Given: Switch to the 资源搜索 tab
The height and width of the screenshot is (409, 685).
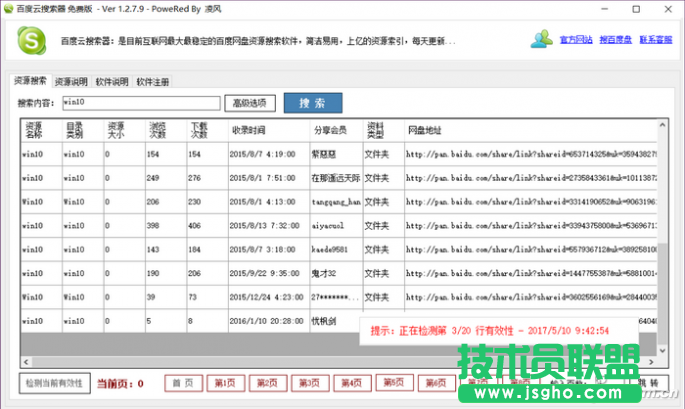Looking at the screenshot, I should coord(30,81).
